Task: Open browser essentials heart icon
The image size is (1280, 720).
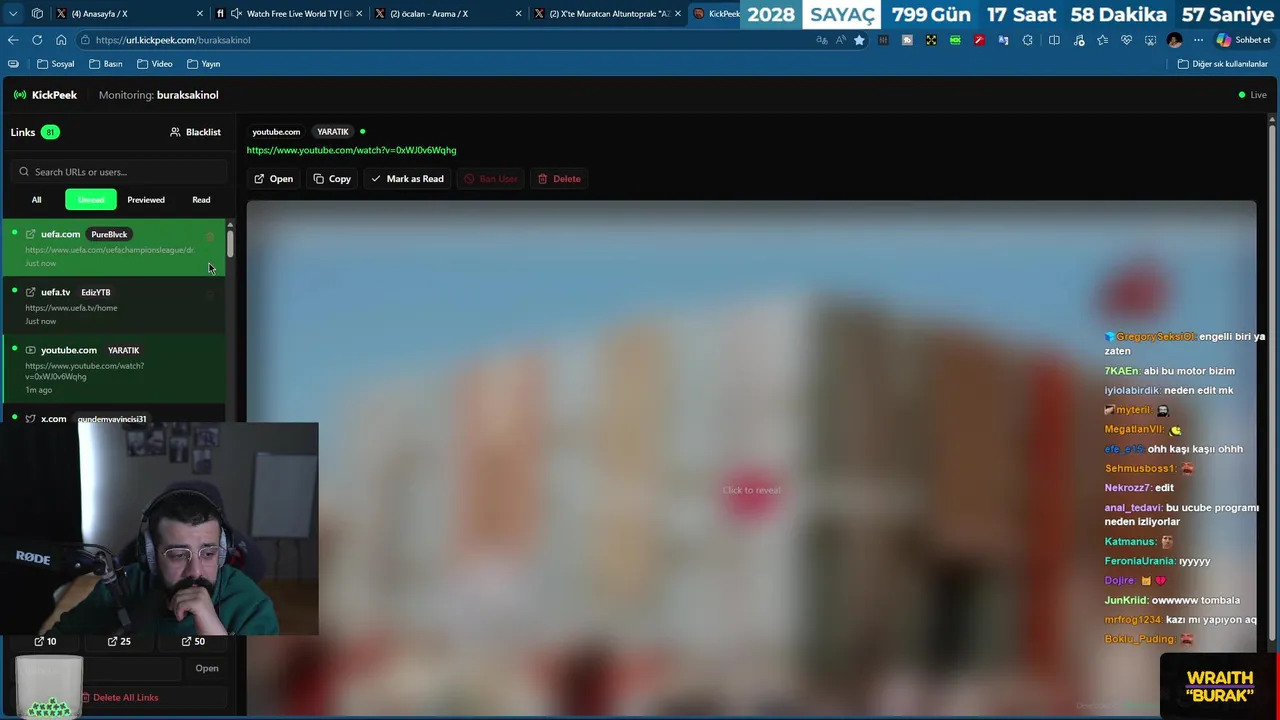Action: (x=1126, y=40)
